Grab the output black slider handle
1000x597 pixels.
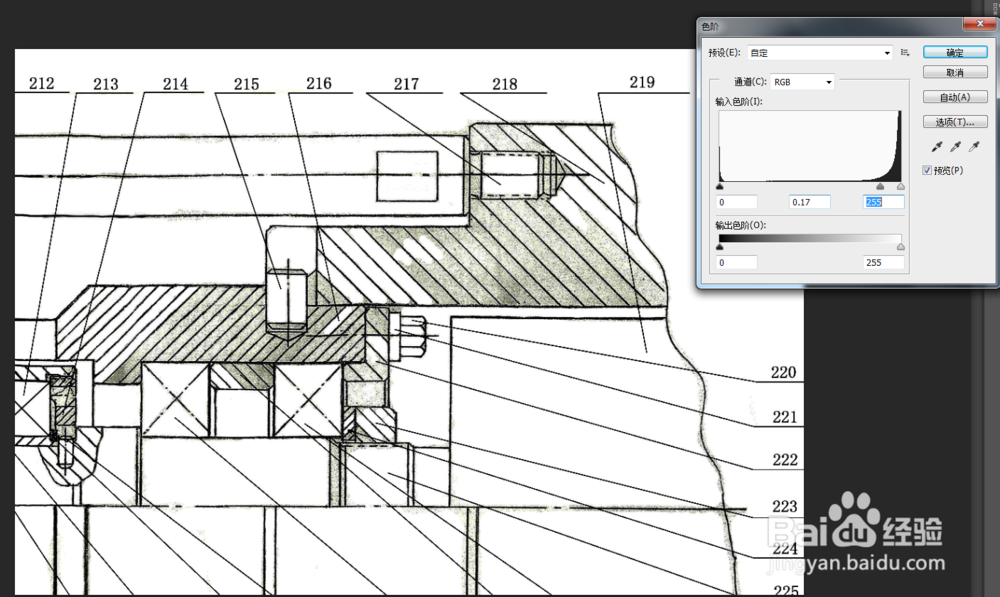click(720, 247)
